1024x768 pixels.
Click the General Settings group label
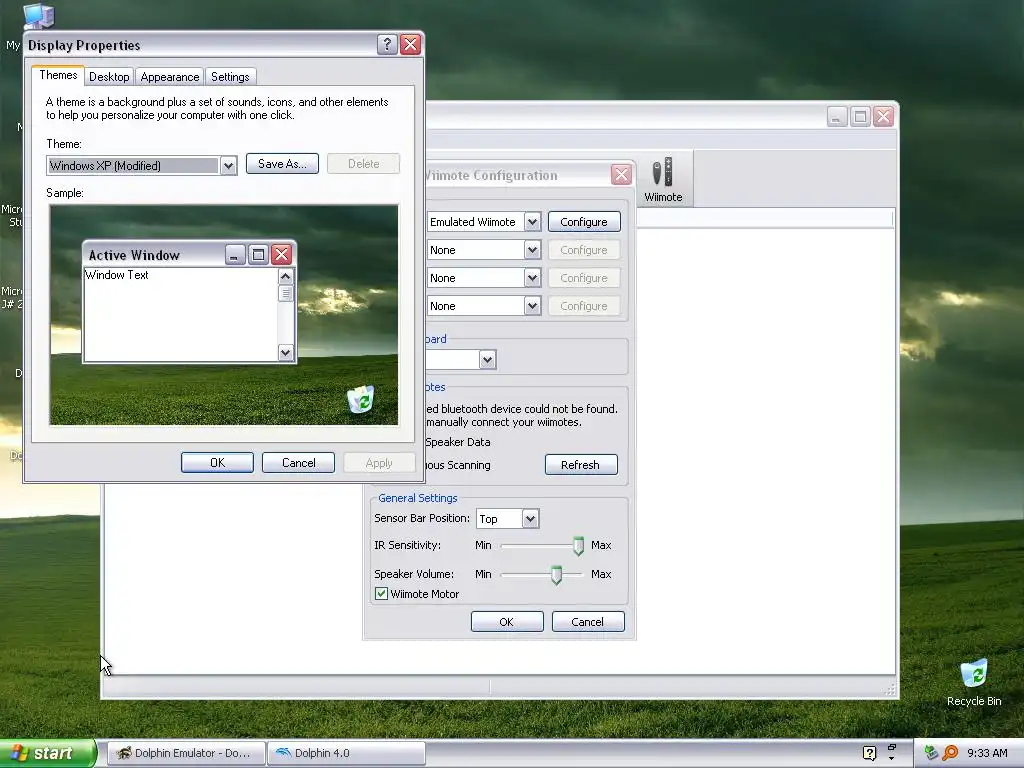(418, 498)
